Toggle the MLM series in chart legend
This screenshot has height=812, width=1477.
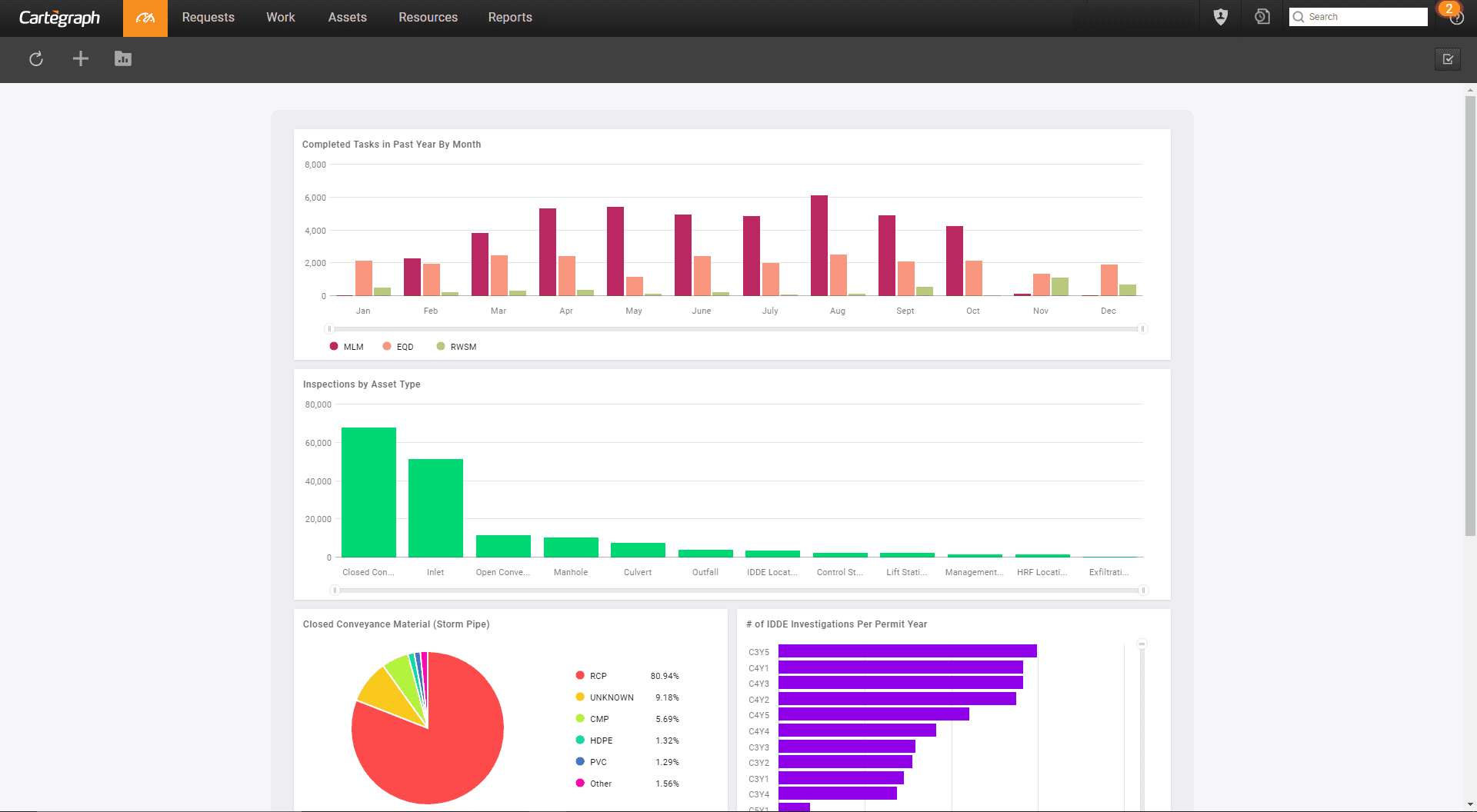347,347
